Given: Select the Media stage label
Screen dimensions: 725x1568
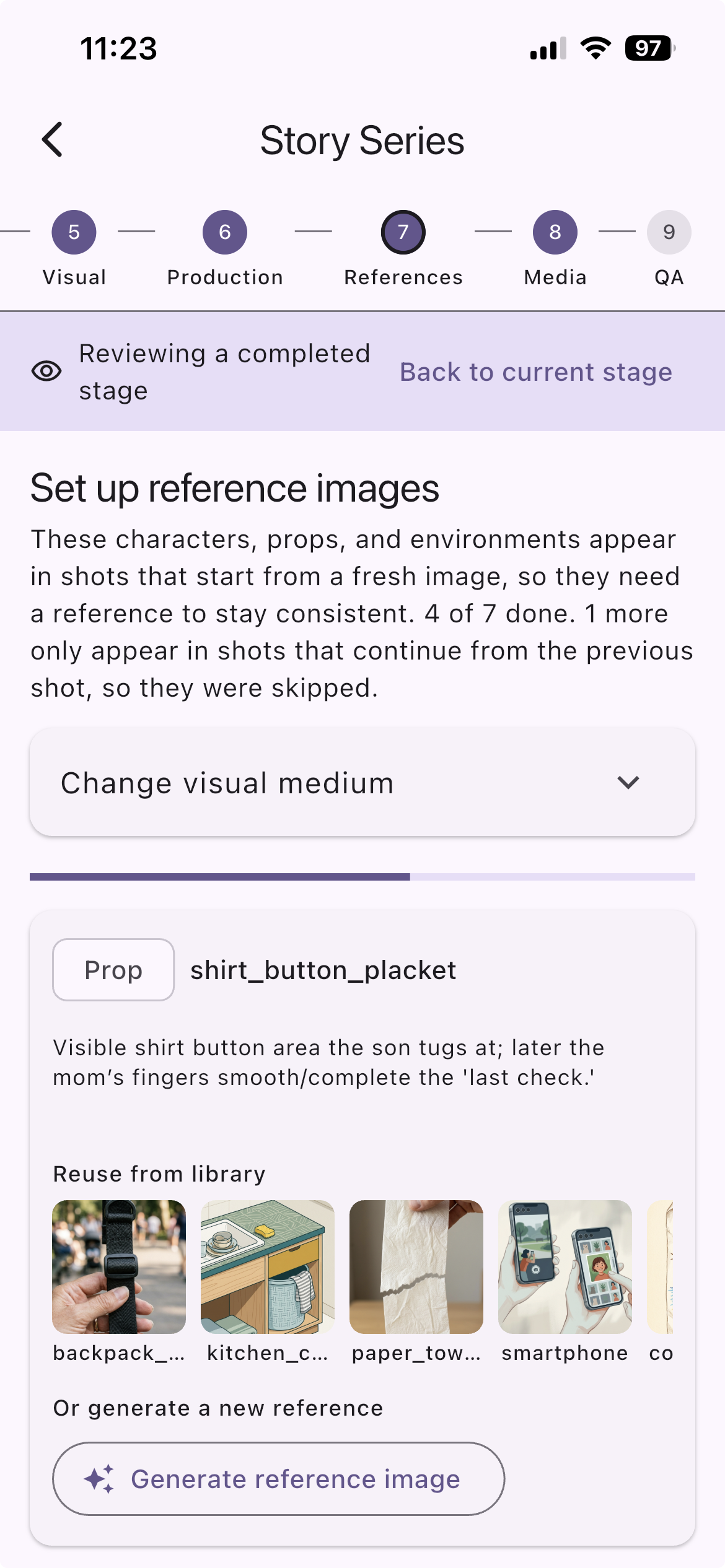Looking at the screenshot, I should coord(555,277).
